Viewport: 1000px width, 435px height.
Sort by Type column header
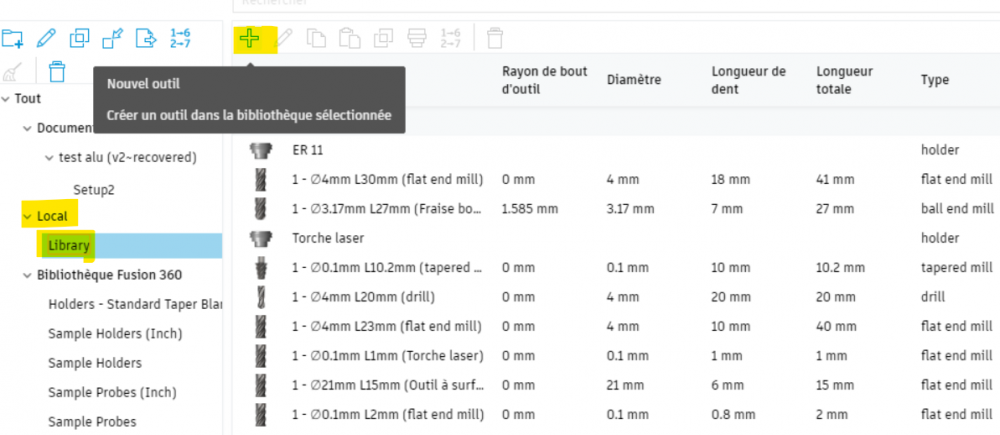point(934,80)
